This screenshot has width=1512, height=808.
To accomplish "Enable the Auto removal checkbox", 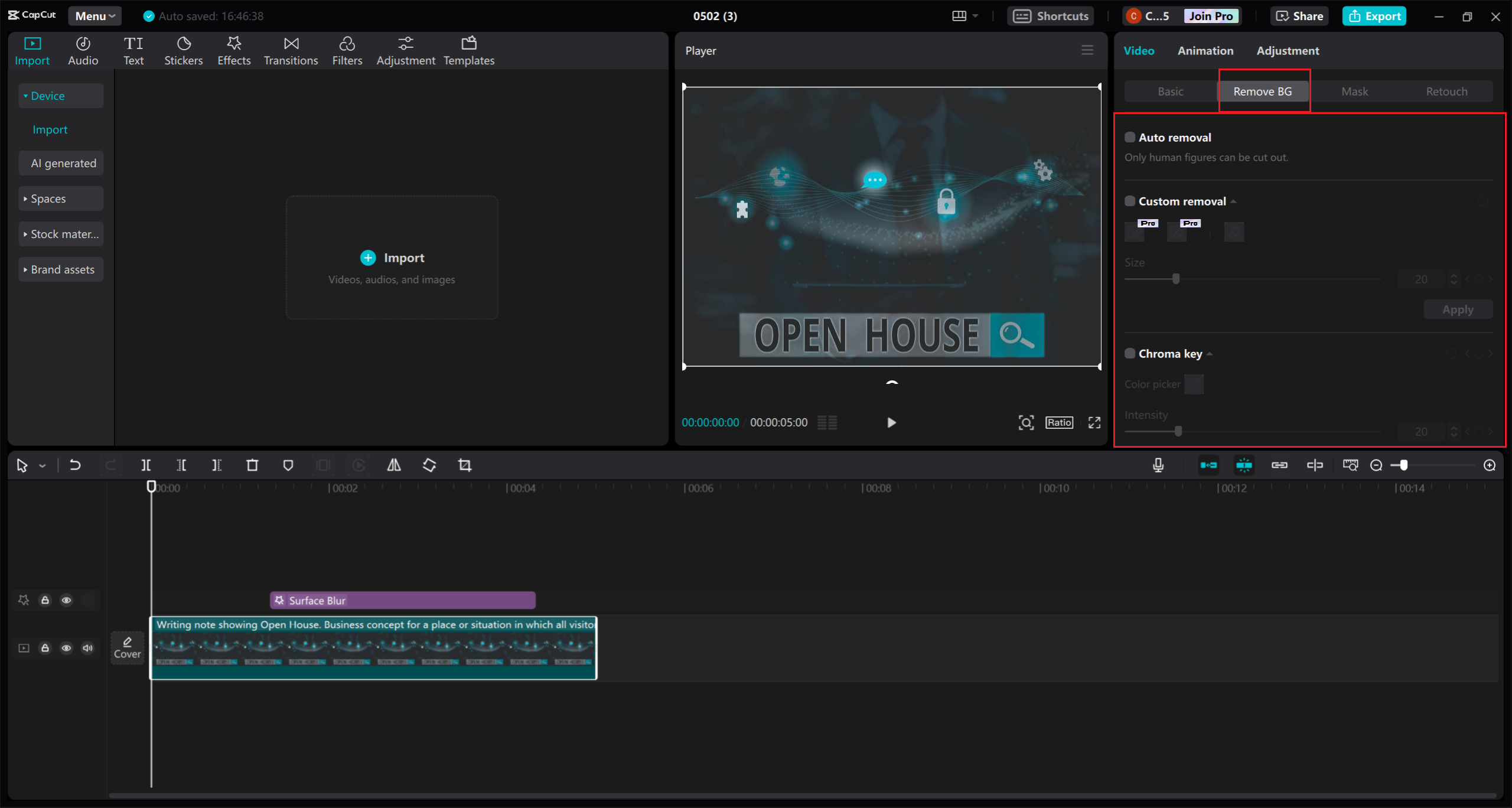I will coord(1130,138).
